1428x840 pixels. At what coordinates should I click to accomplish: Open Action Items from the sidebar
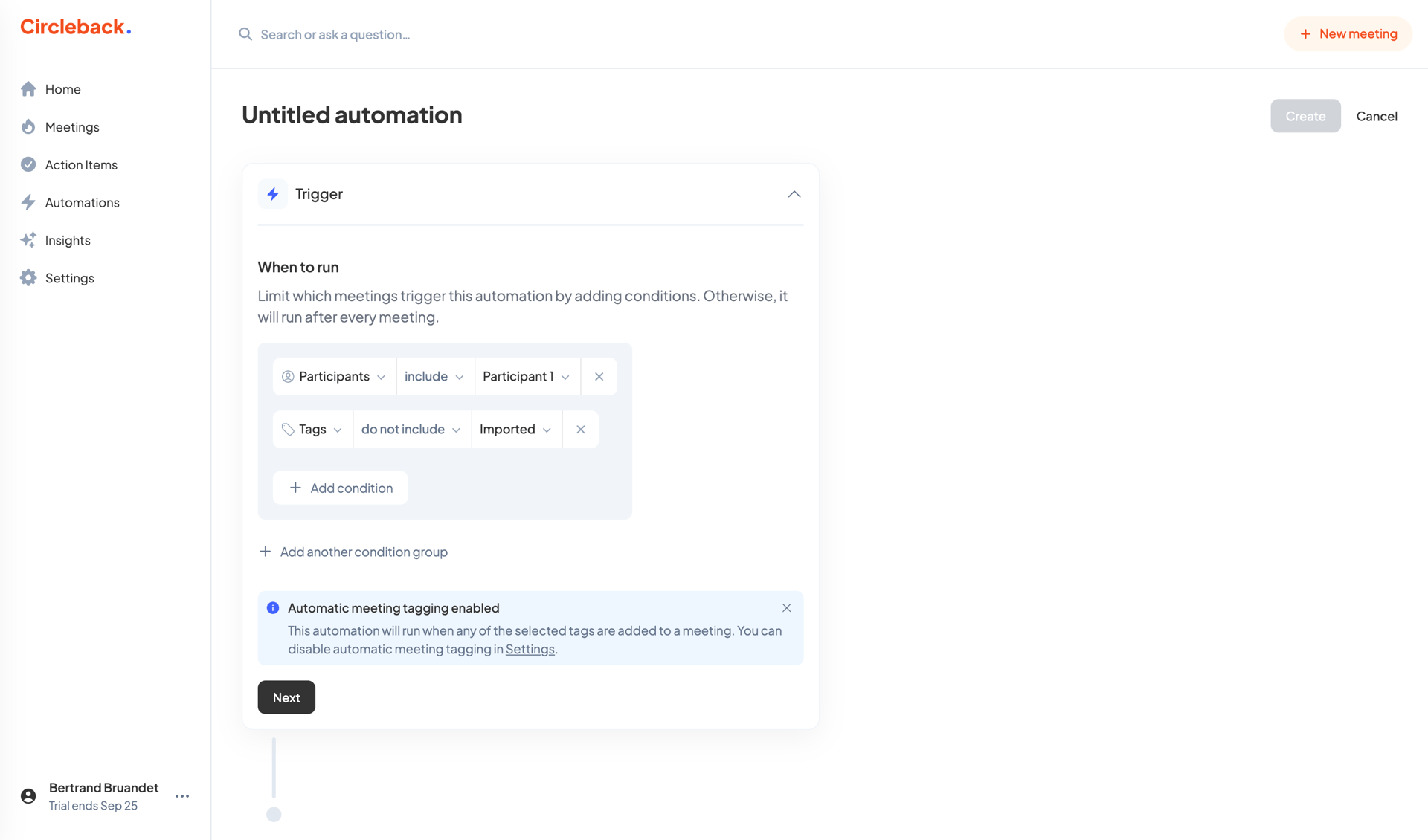tap(80, 164)
